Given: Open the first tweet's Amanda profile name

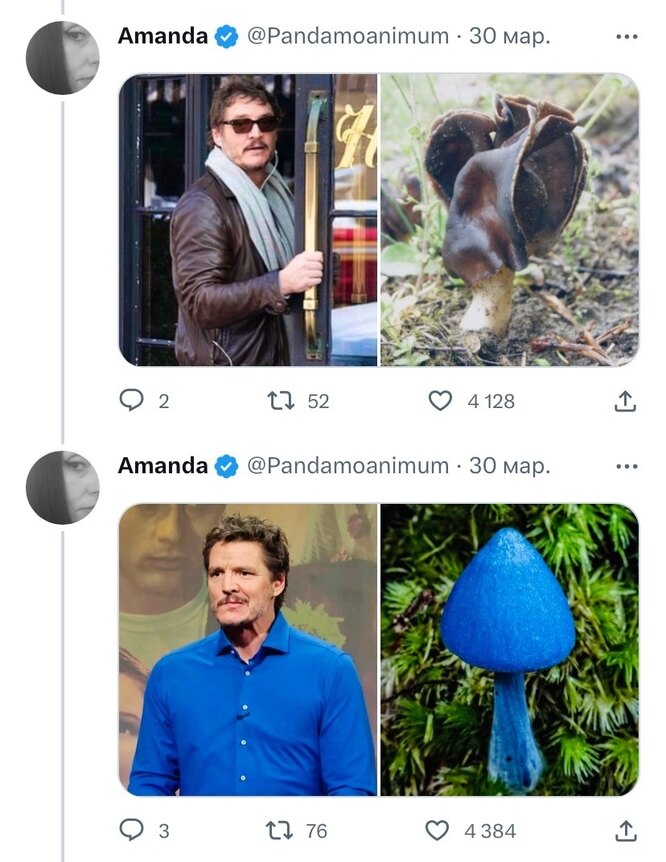Looking at the screenshot, I should pos(162,36).
